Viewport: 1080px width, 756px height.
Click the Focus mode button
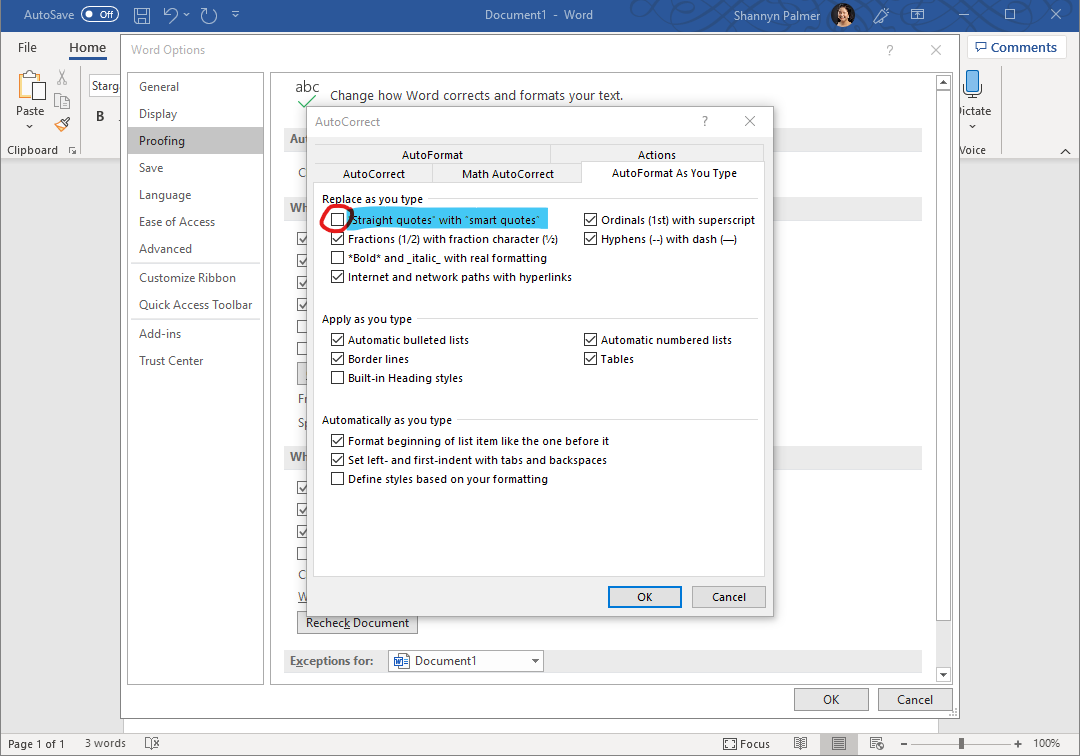point(747,744)
